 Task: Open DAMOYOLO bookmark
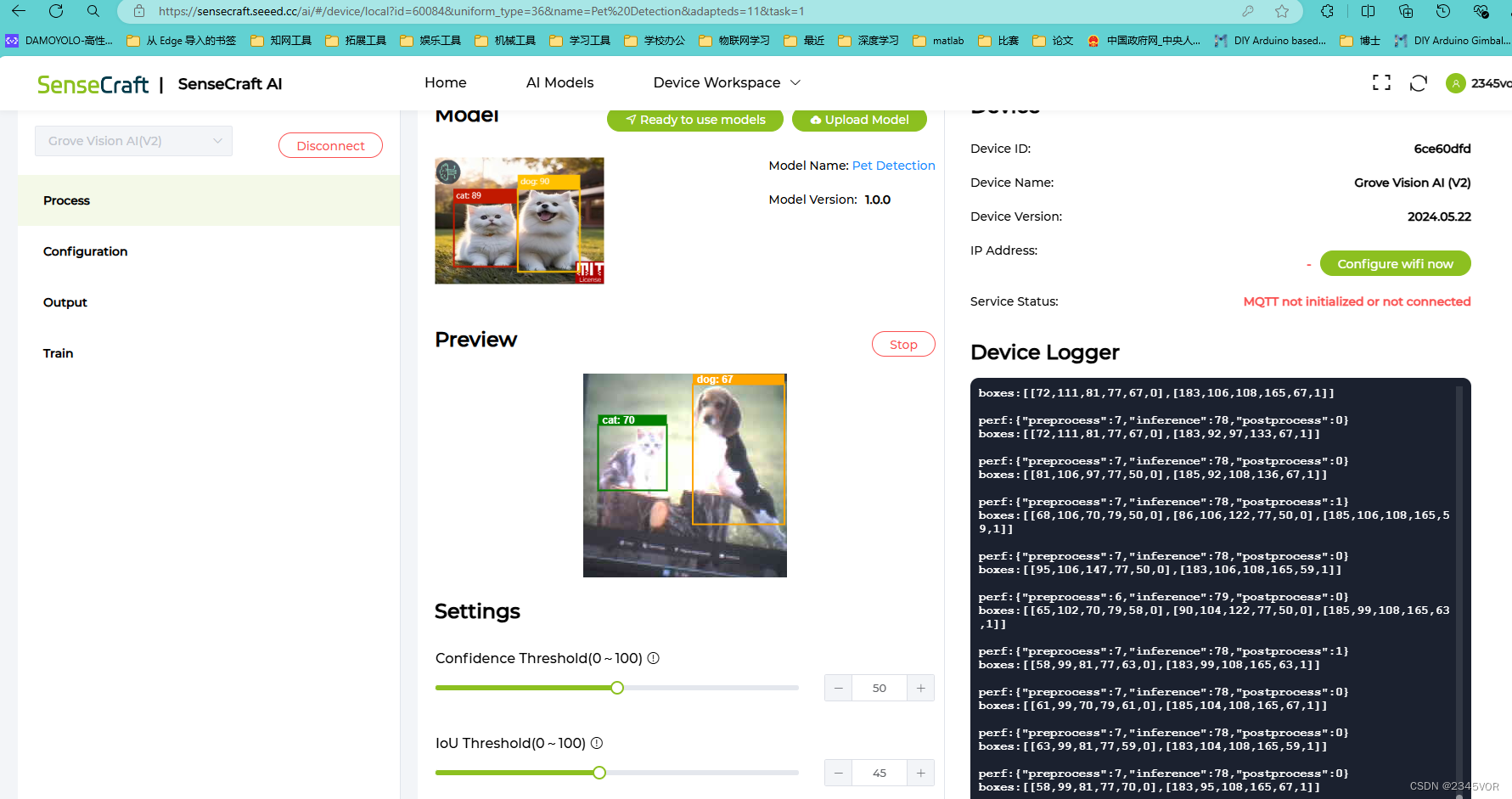59,40
